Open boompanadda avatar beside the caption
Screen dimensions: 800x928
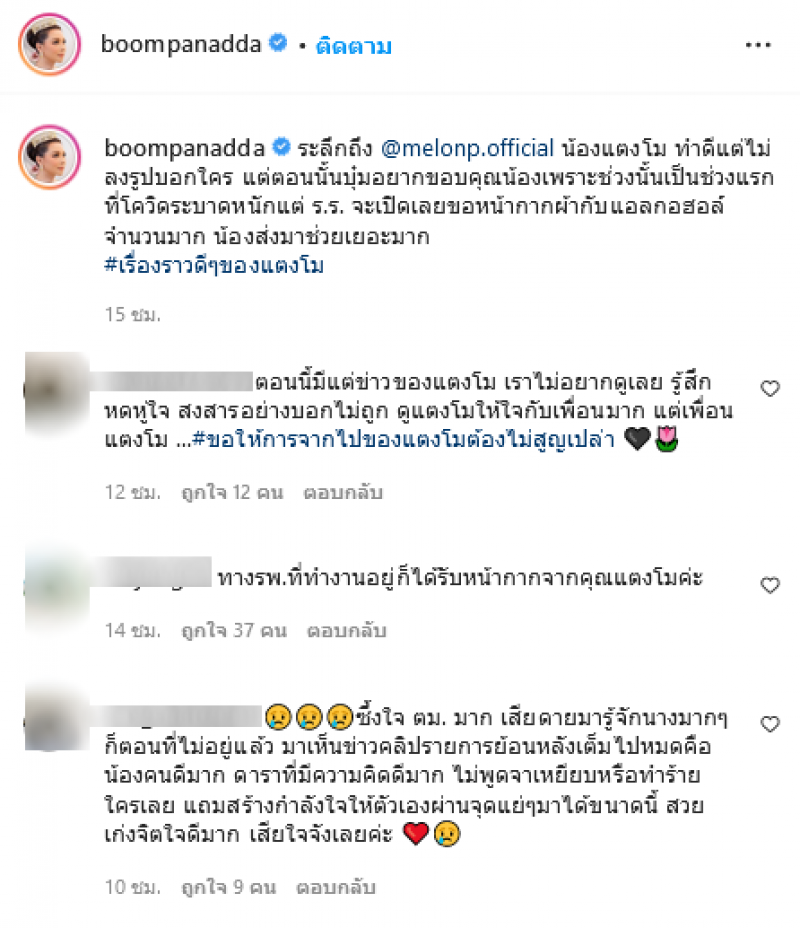point(50,157)
